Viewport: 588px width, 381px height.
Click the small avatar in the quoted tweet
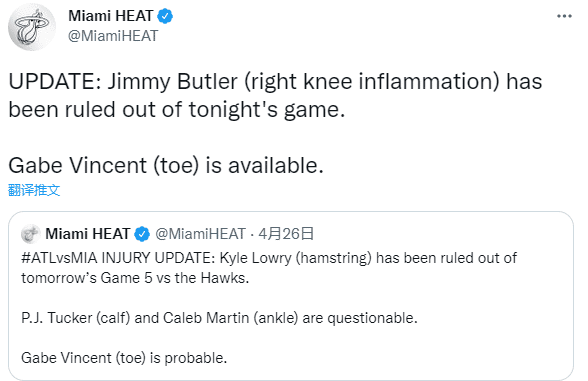30,234
